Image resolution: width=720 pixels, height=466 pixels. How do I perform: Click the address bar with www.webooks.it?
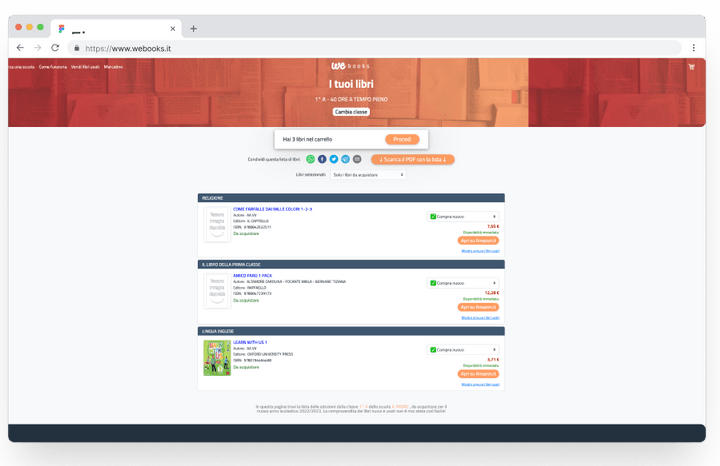(x=374, y=48)
